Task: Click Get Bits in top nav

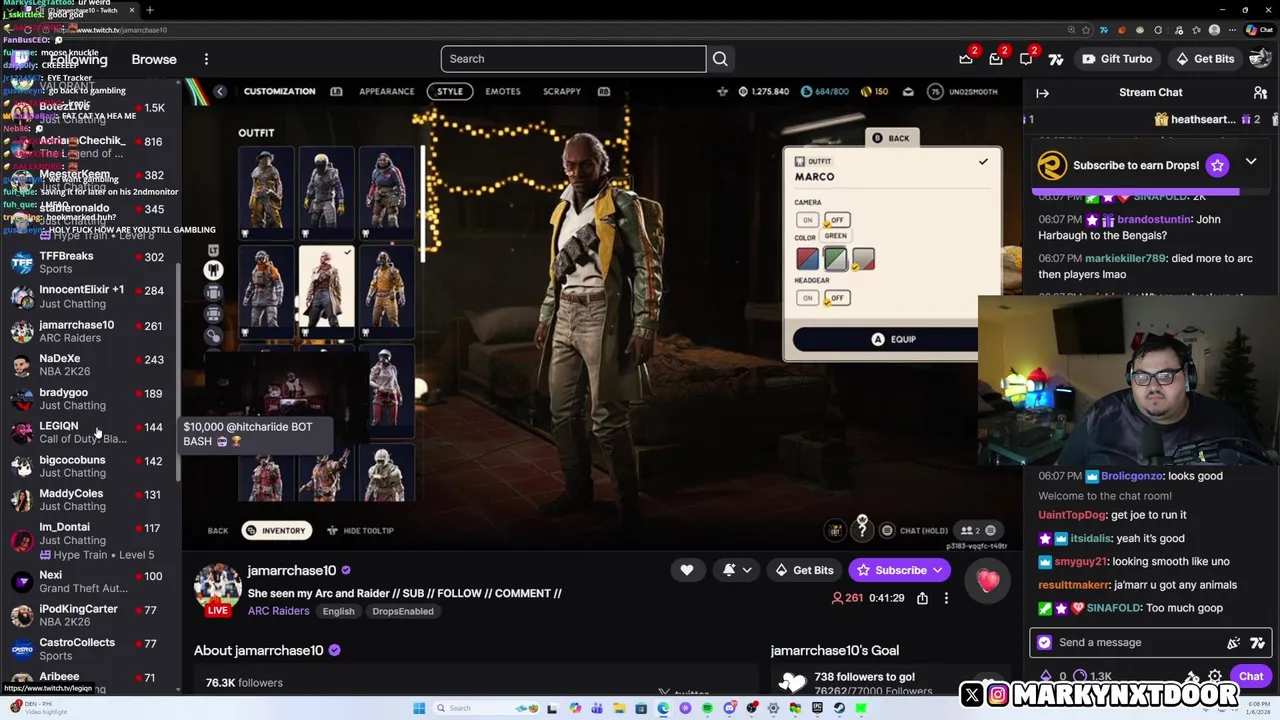Action: (1203, 59)
